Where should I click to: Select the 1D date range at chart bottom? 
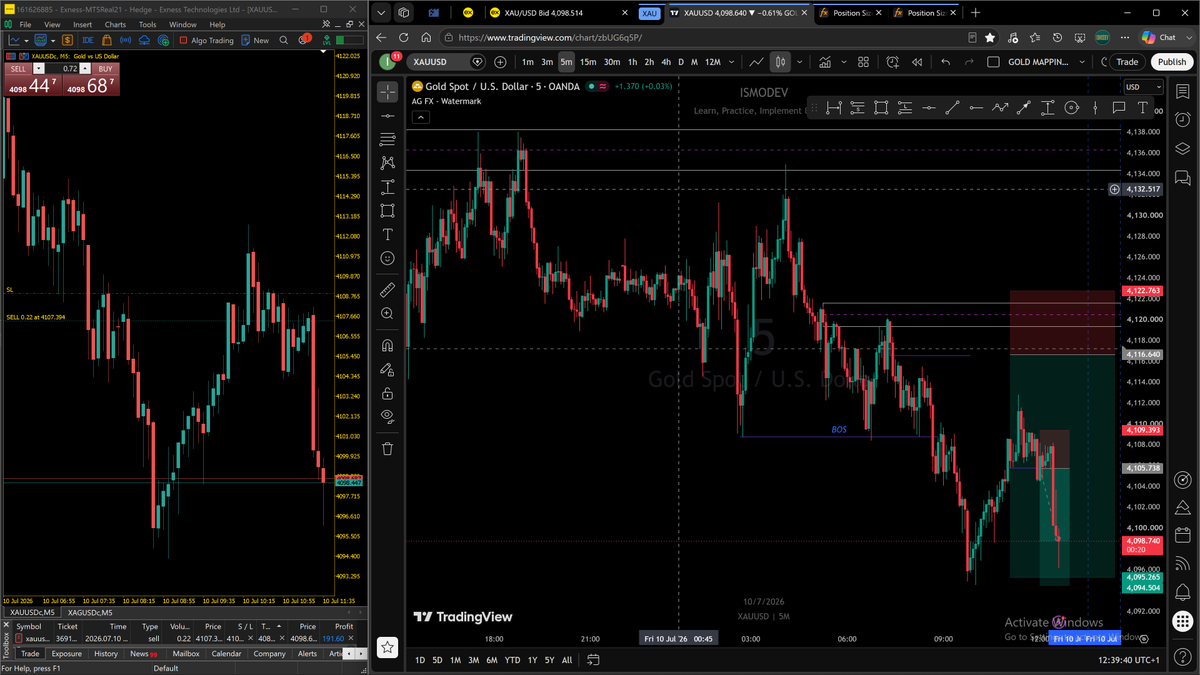click(420, 660)
